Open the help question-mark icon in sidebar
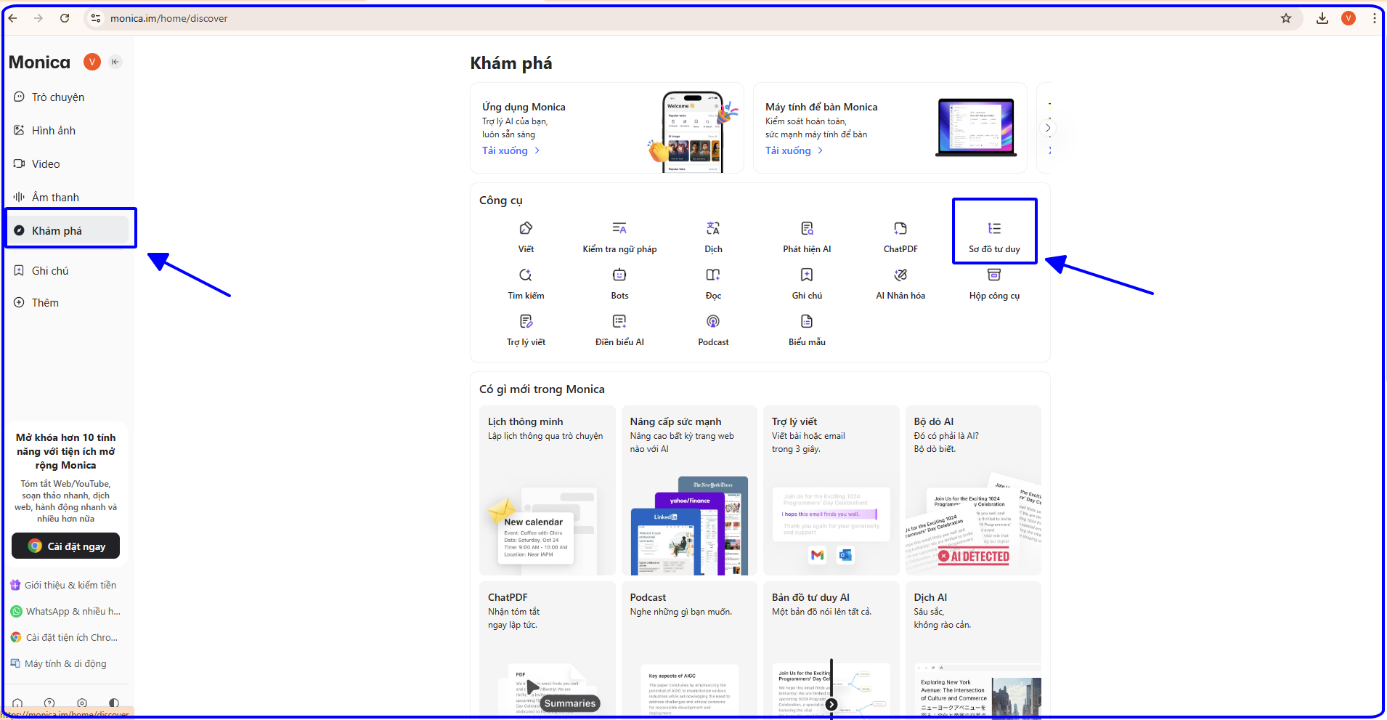This screenshot has height=720, width=1387. [x=50, y=704]
